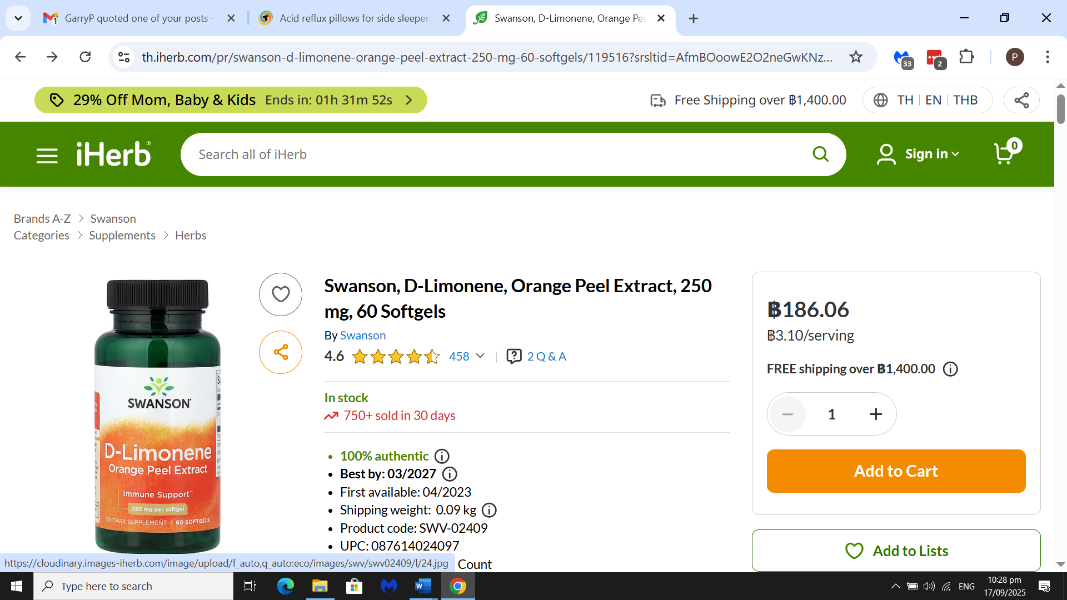
Task: Click the share icon in top banner
Action: (x=1021, y=100)
